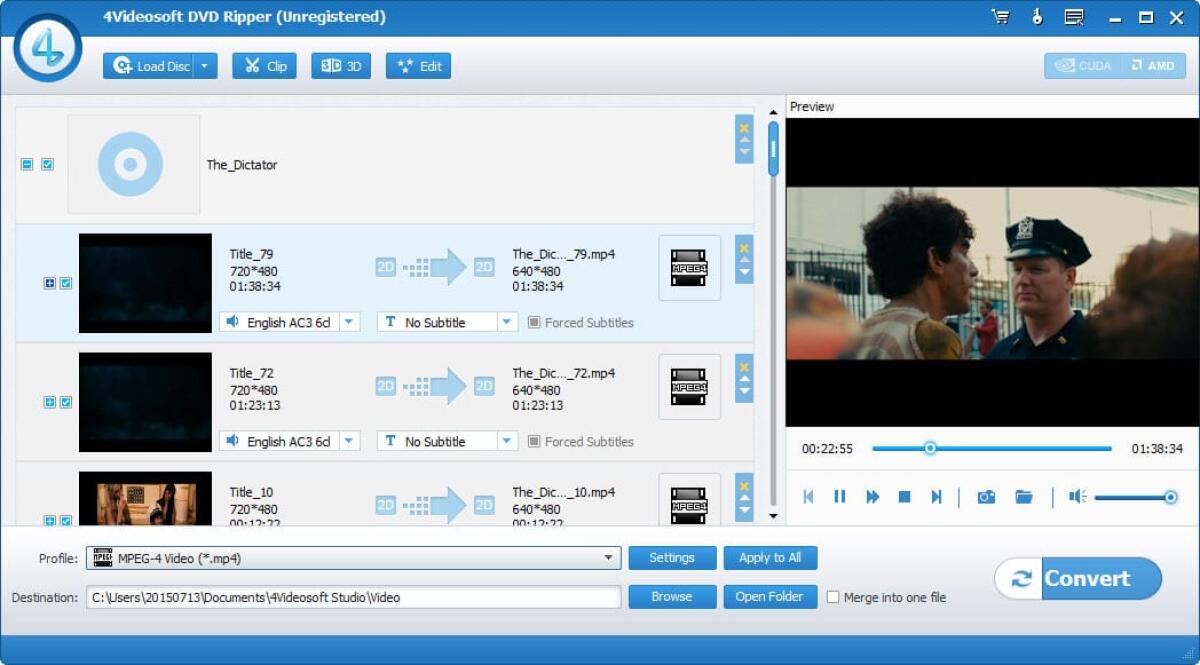This screenshot has height=665, width=1200.
Task: Expand the No Subtitle dropdown for Title_72
Action: 506,441
